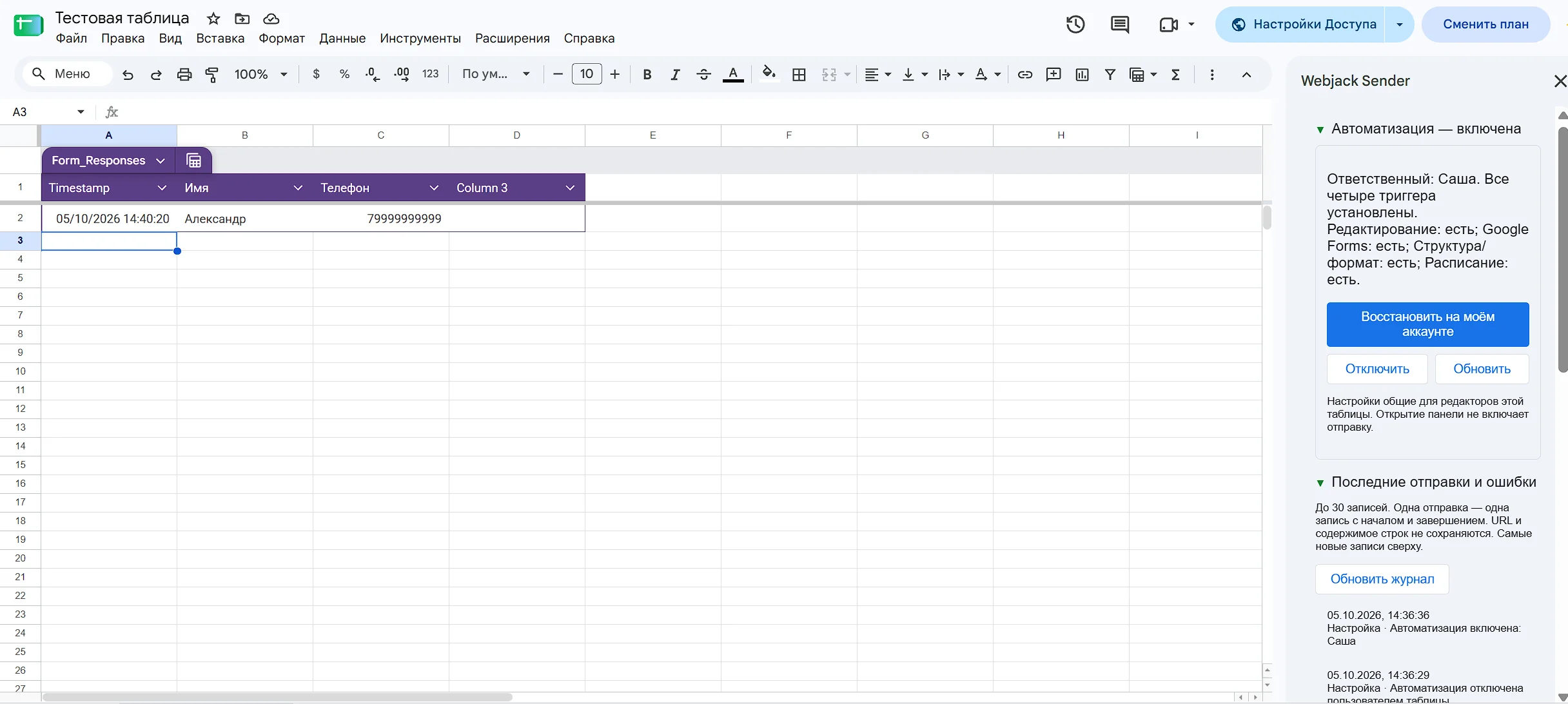Click the Обновить журнал button
The height and width of the screenshot is (704, 1568).
[1382, 579]
